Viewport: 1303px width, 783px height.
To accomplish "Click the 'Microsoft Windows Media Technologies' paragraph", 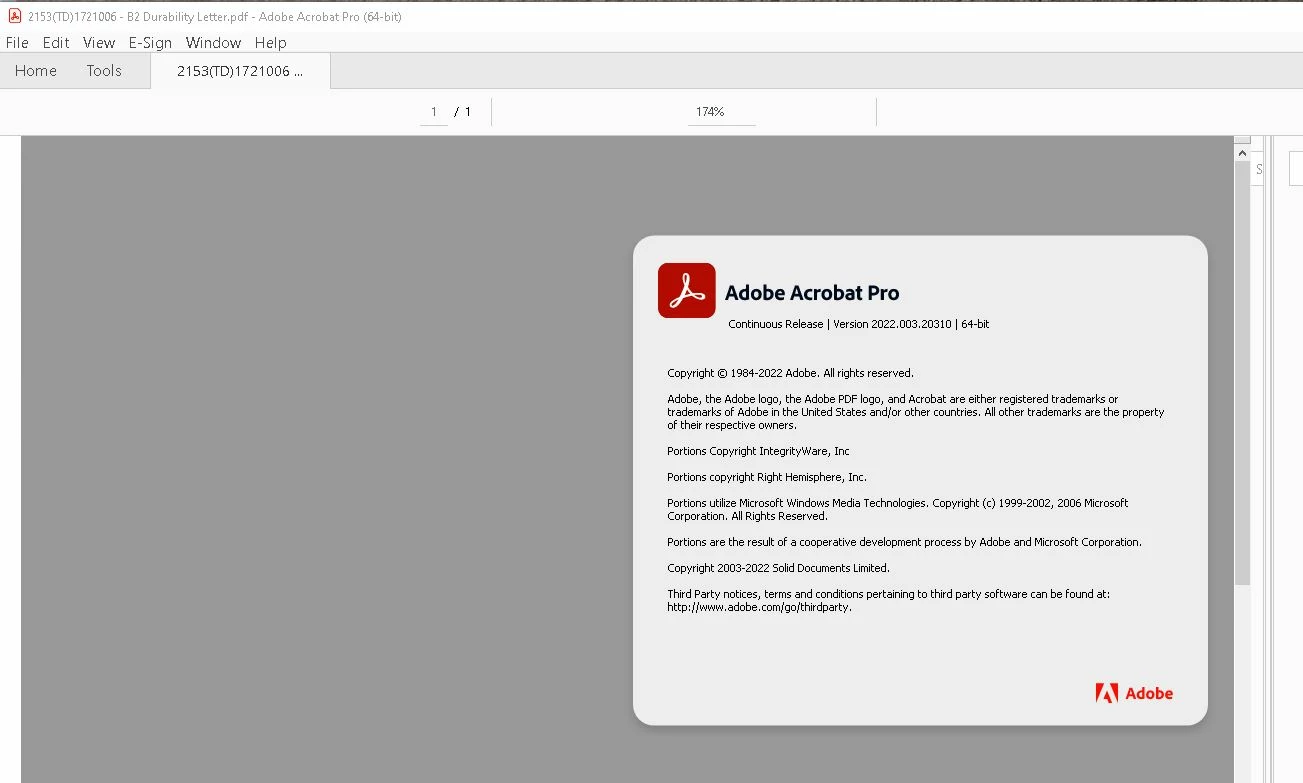I will pos(898,510).
